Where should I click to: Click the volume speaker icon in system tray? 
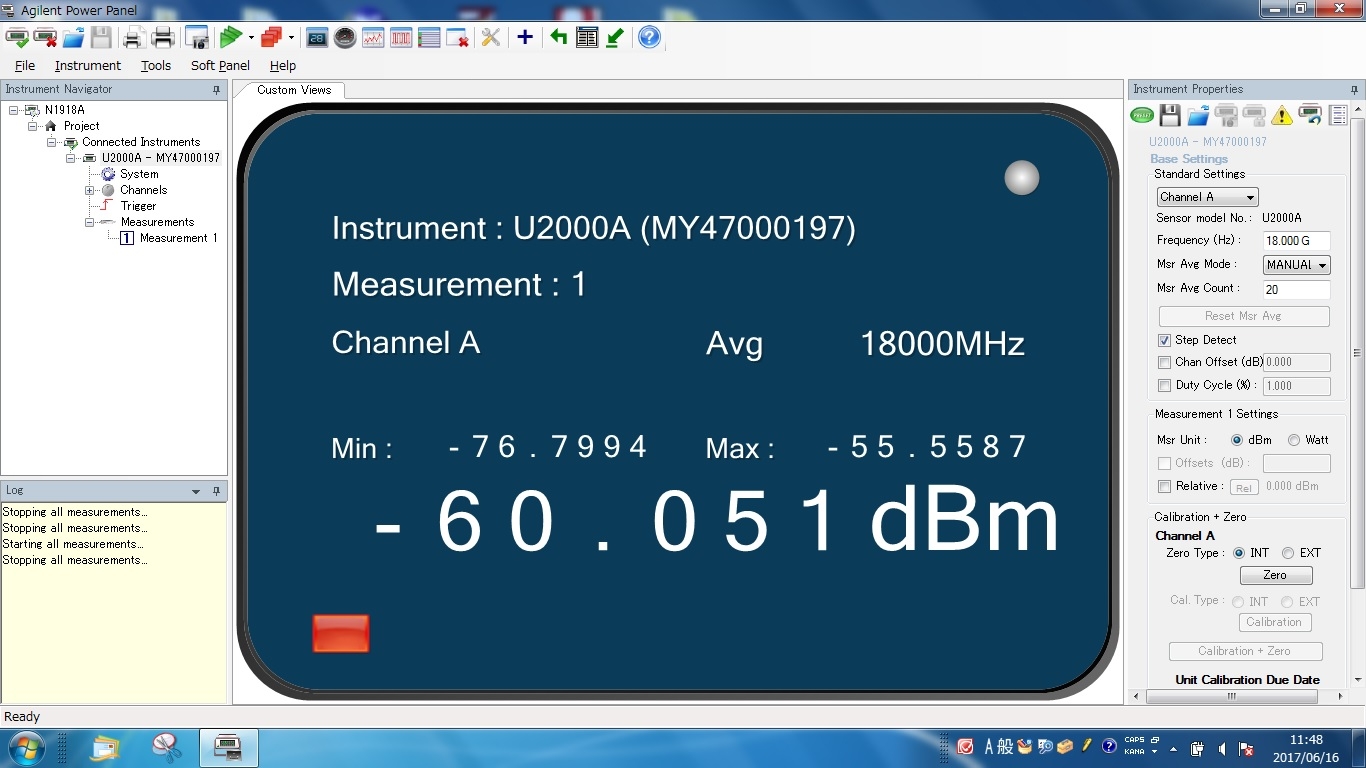pos(1222,748)
